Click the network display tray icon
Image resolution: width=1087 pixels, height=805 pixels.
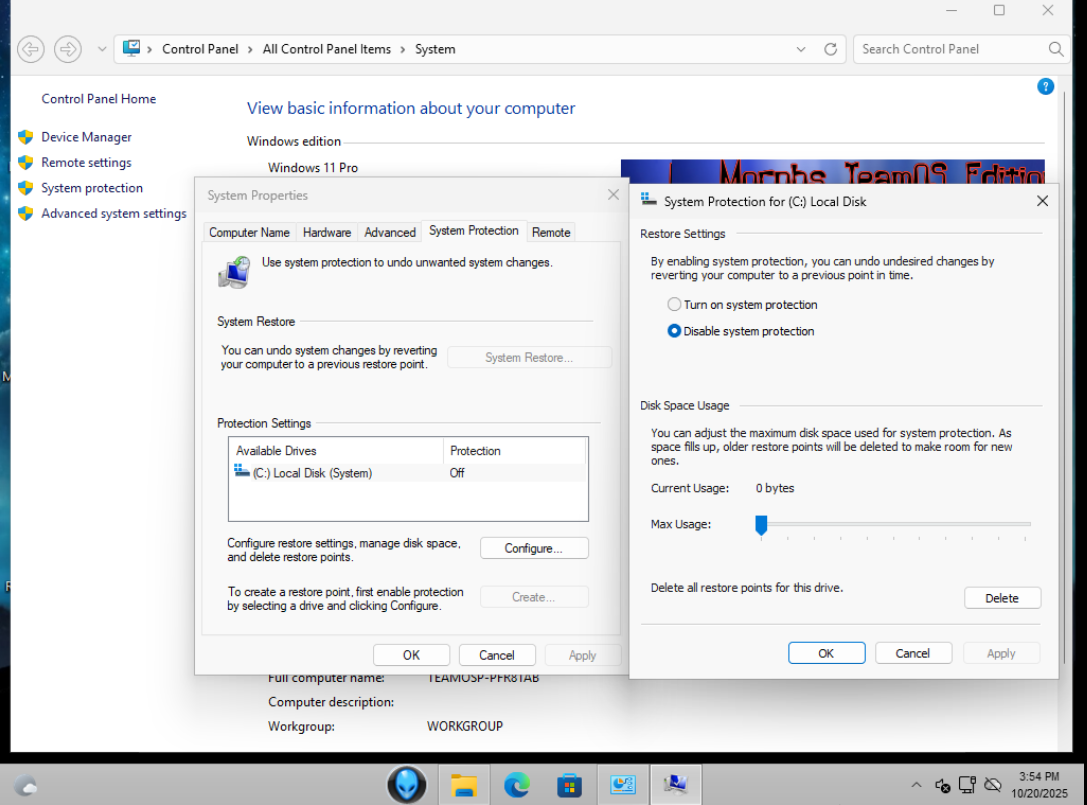[967, 785]
